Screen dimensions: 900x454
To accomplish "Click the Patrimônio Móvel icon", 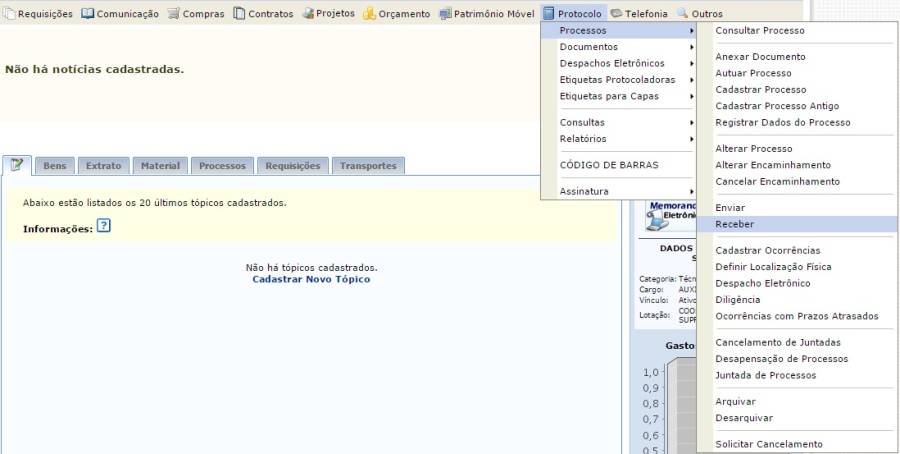I will (x=445, y=14).
